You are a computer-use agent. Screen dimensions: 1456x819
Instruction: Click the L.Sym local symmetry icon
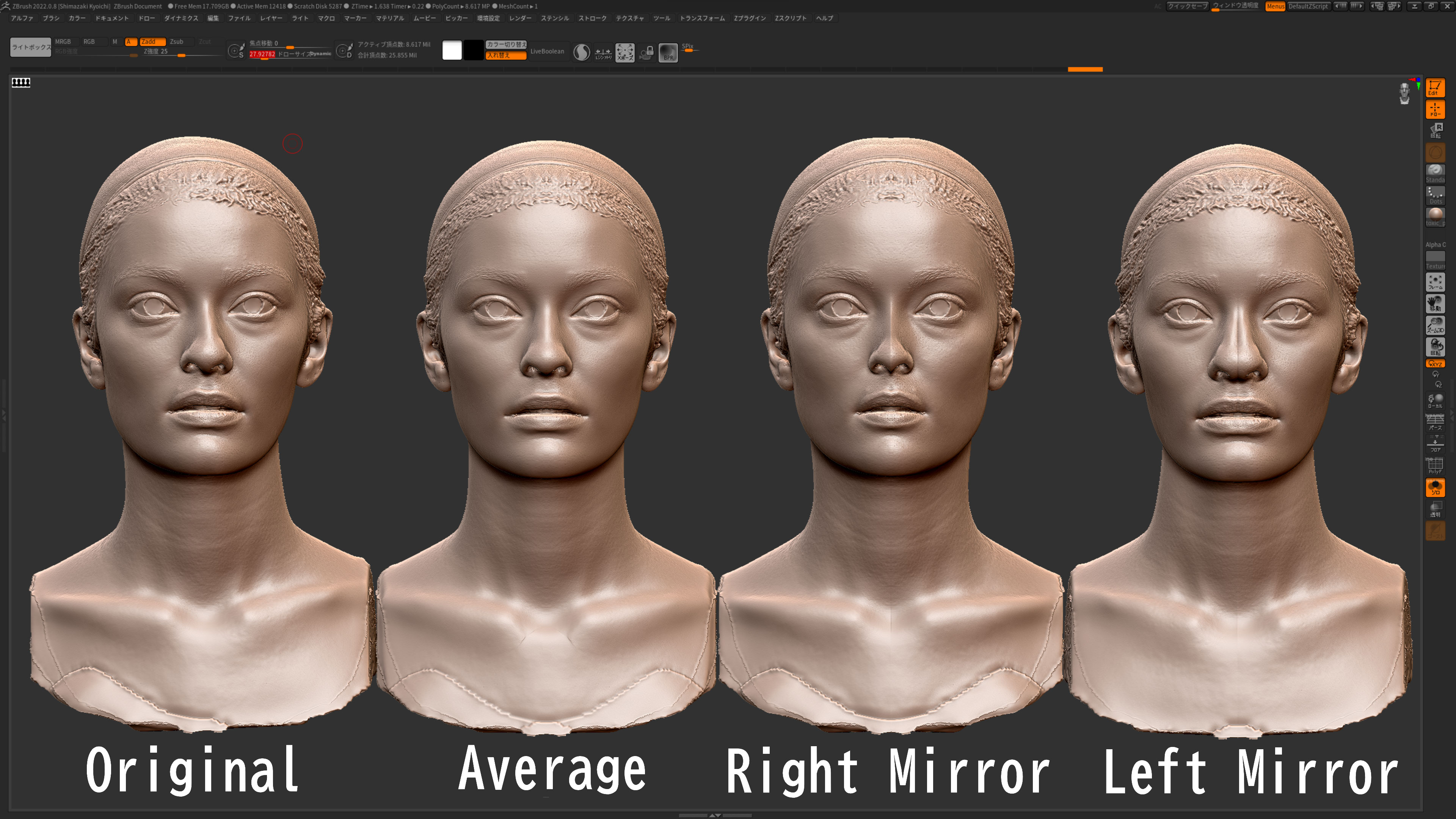[x=603, y=53]
